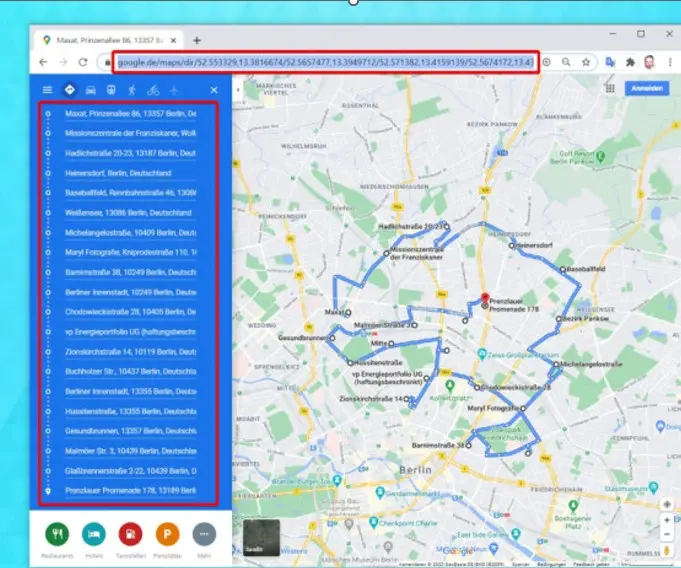Select the Barnimstraße 38 stop
Viewport: 681px width, 568px height.
point(130,272)
